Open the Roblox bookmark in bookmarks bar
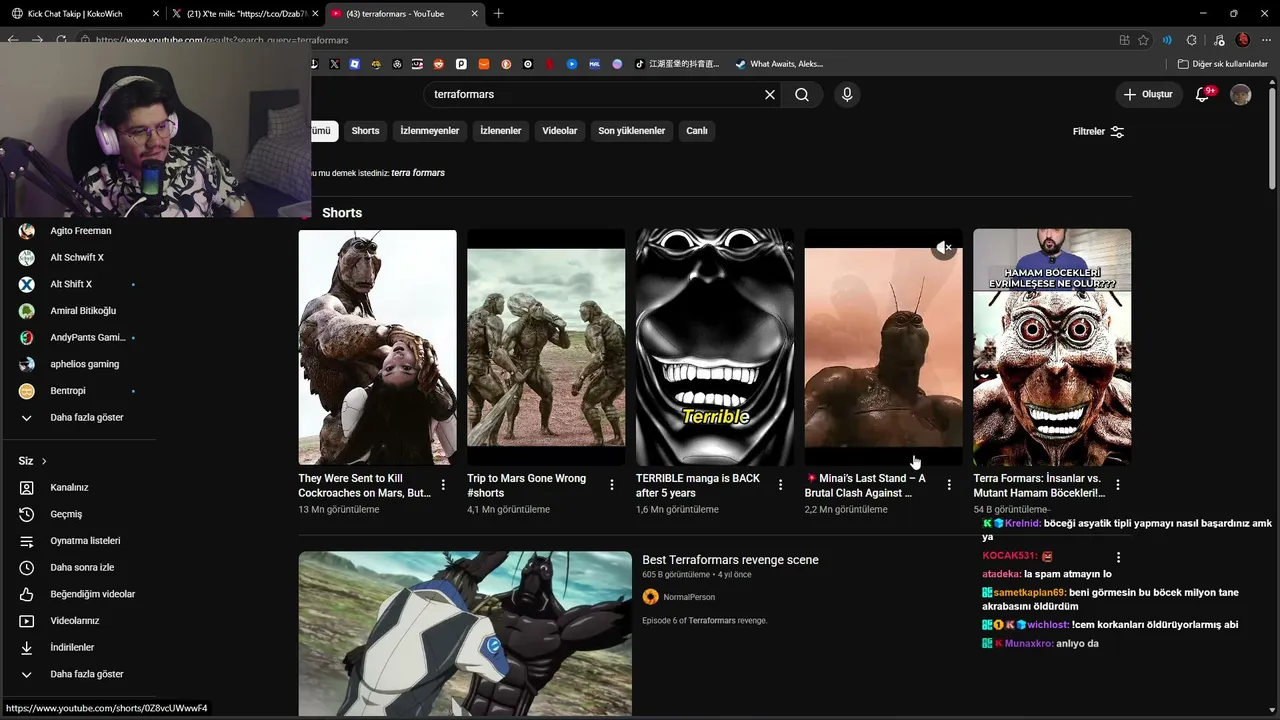 point(355,64)
